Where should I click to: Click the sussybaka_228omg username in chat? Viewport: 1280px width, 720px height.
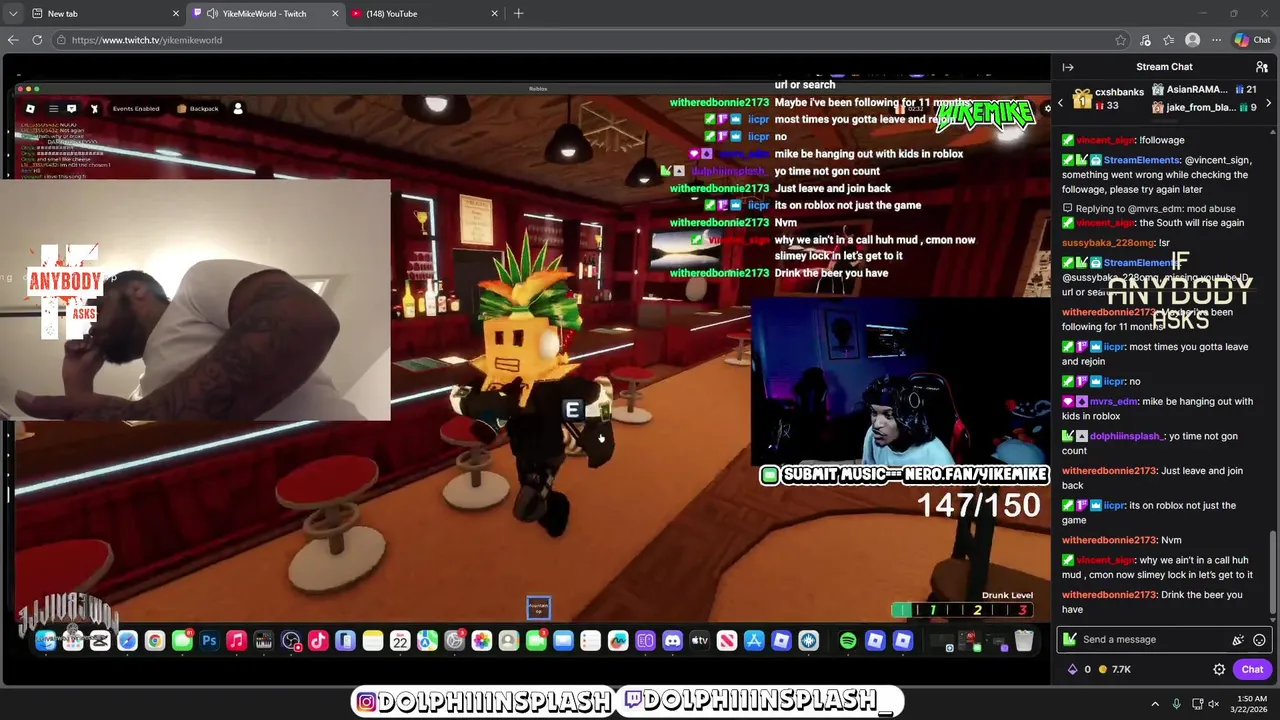[x=1108, y=243]
